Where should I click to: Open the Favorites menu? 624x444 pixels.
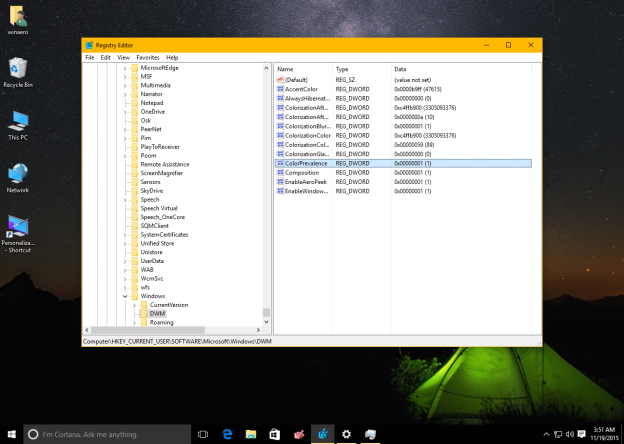tap(147, 58)
